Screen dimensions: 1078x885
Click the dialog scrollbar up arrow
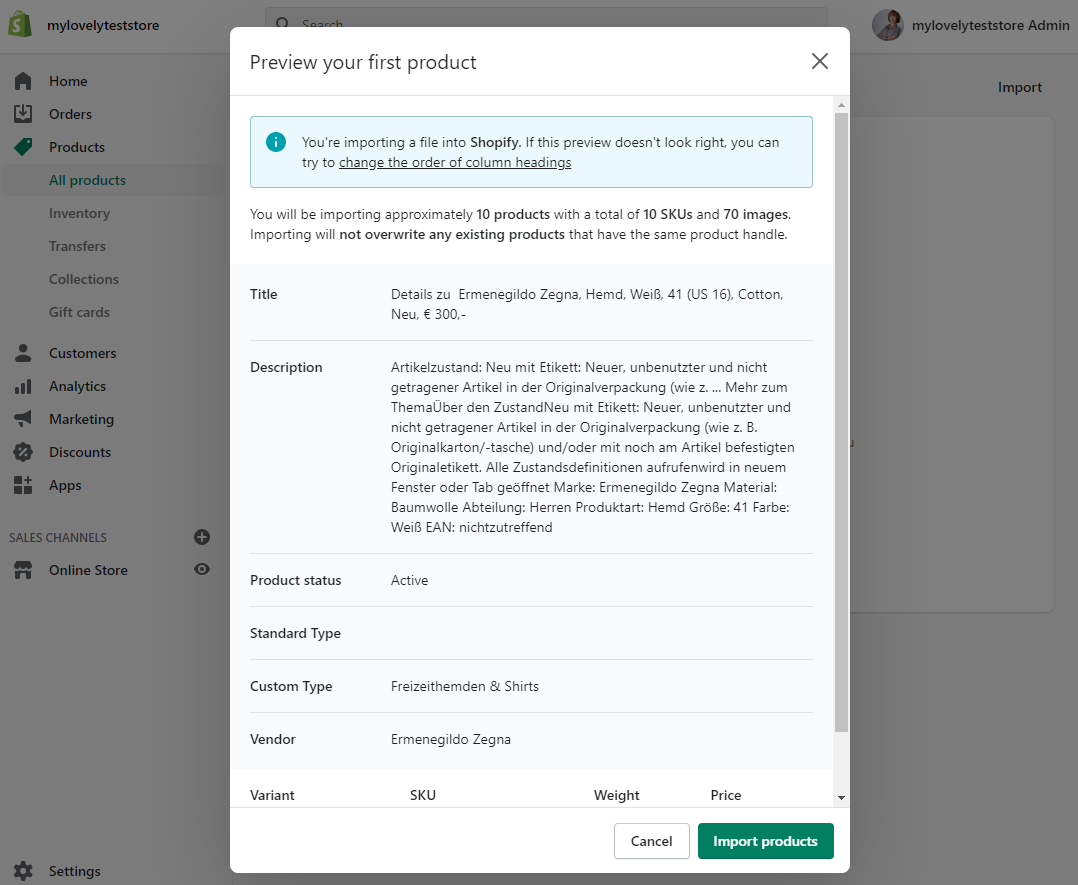pyautogui.click(x=841, y=105)
